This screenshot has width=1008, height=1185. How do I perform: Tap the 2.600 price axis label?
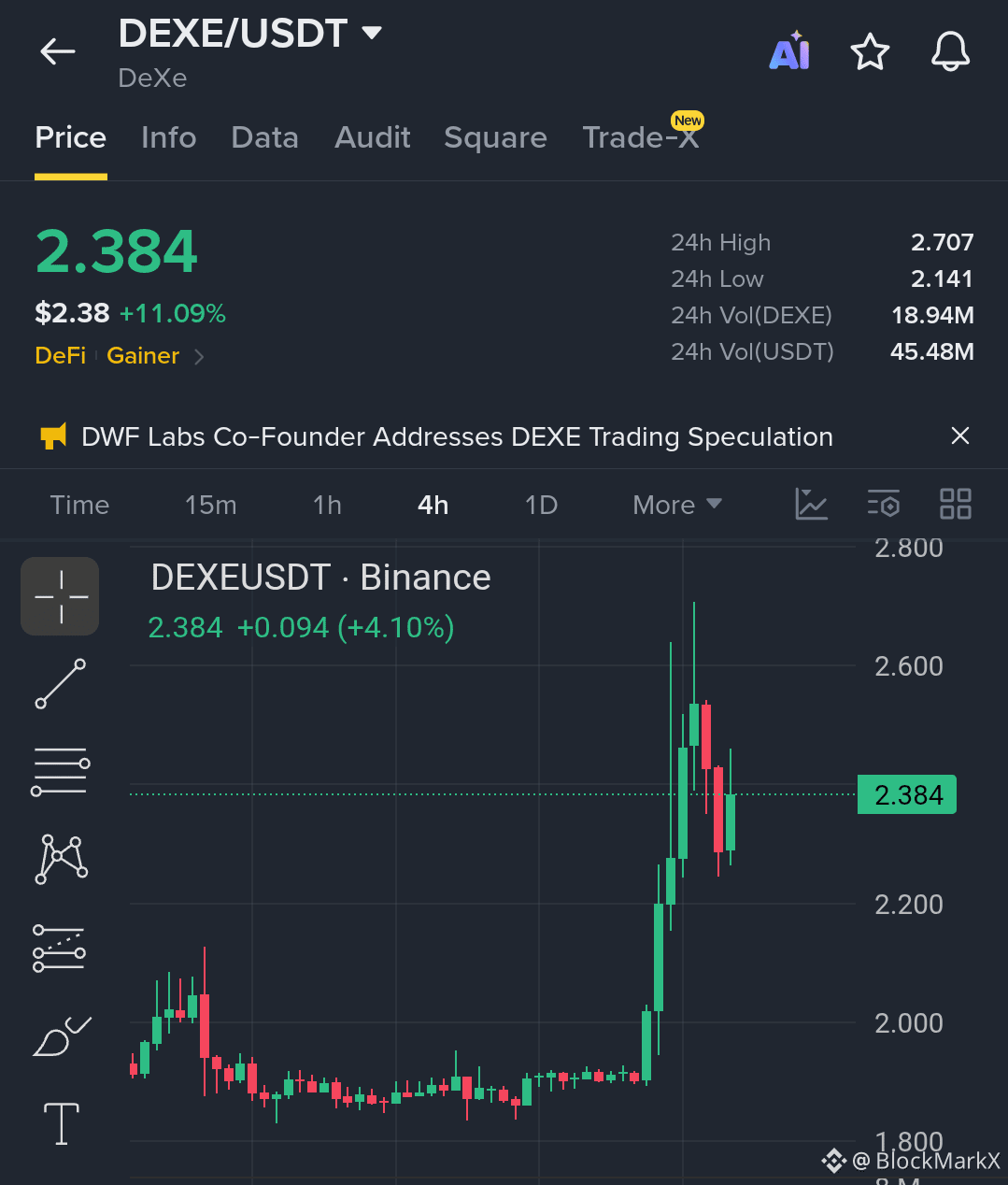[909, 666]
